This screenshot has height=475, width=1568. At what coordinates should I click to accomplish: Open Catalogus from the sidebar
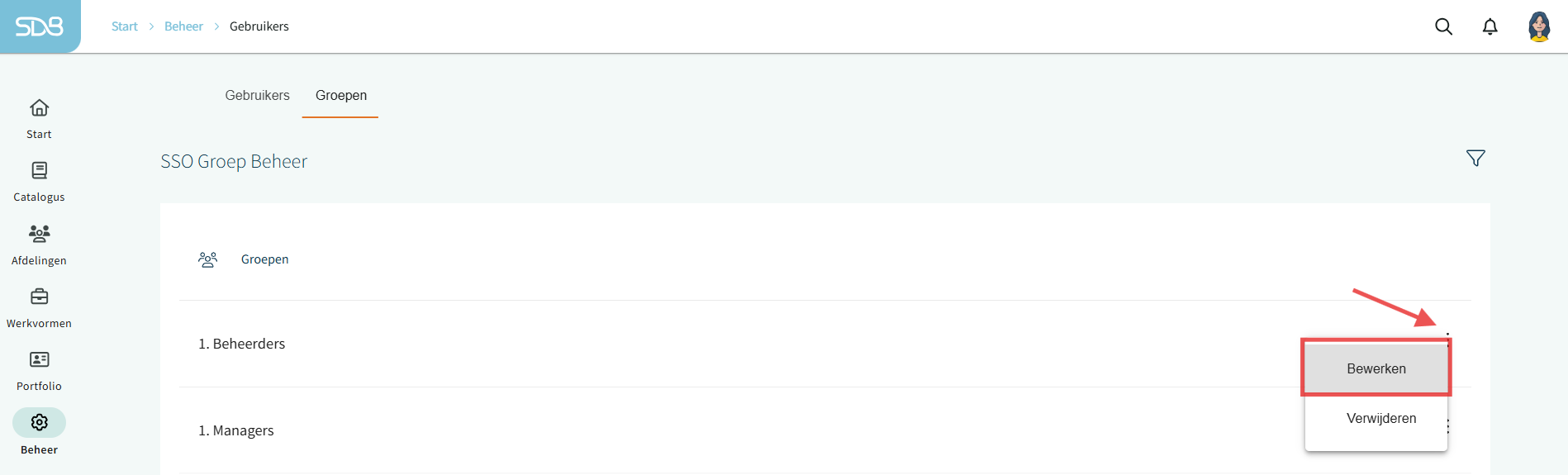[x=39, y=181]
